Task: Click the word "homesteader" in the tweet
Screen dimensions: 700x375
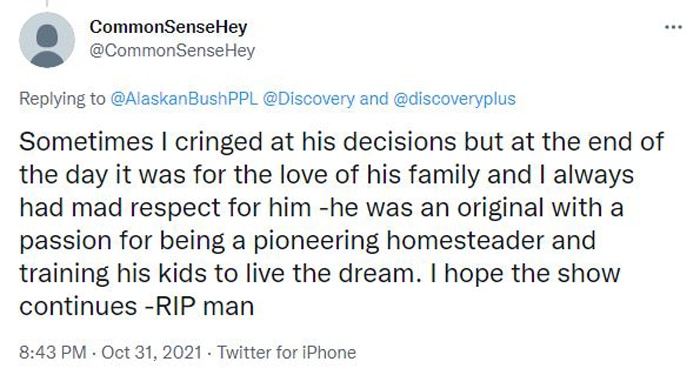Action: pyautogui.click(x=465, y=240)
